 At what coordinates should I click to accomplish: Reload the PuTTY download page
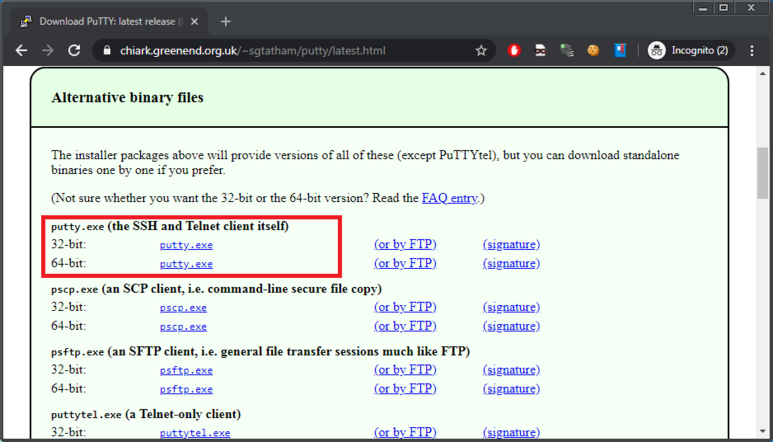click(x=74, y=50)
